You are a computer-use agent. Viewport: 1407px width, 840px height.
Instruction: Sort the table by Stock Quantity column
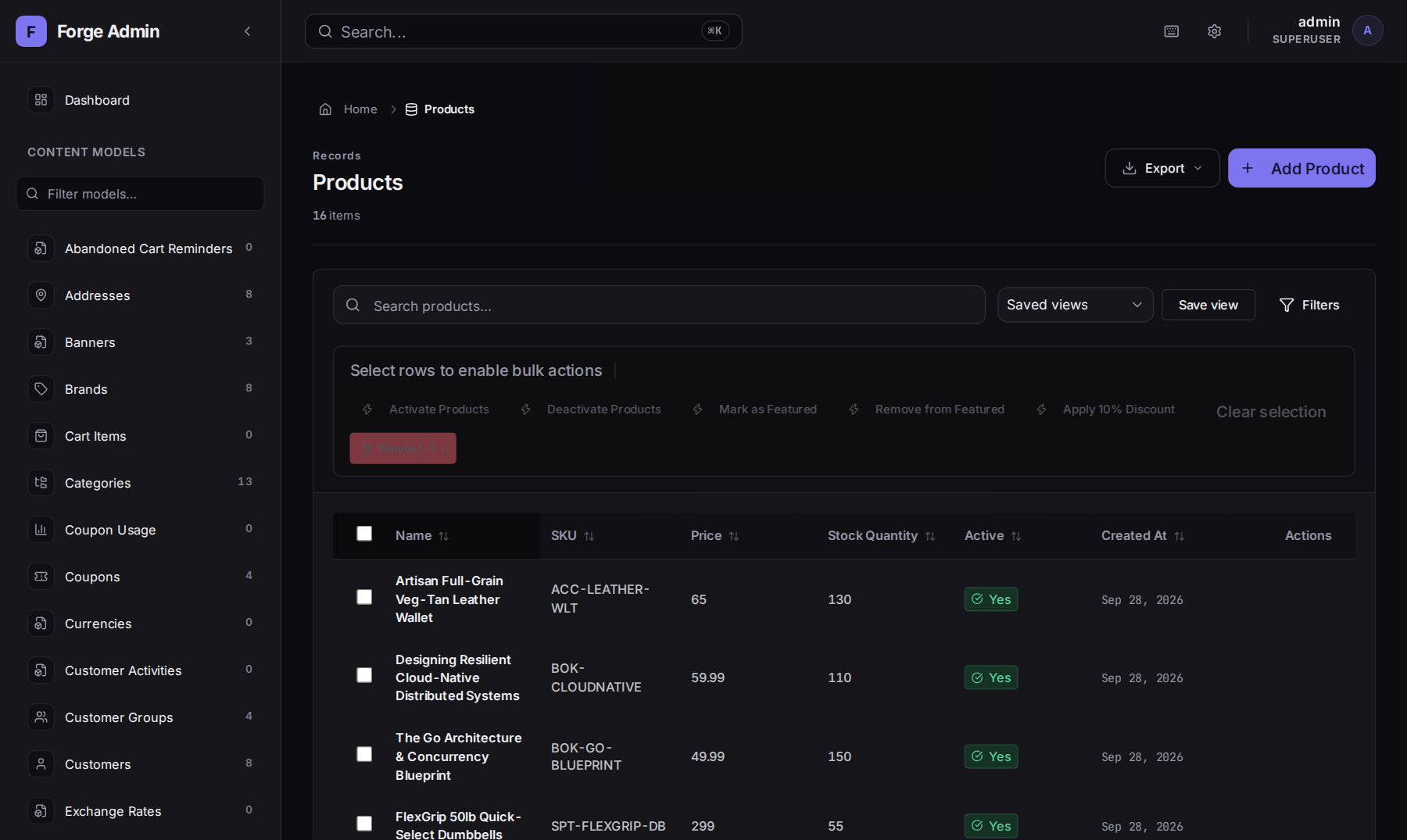881,535
